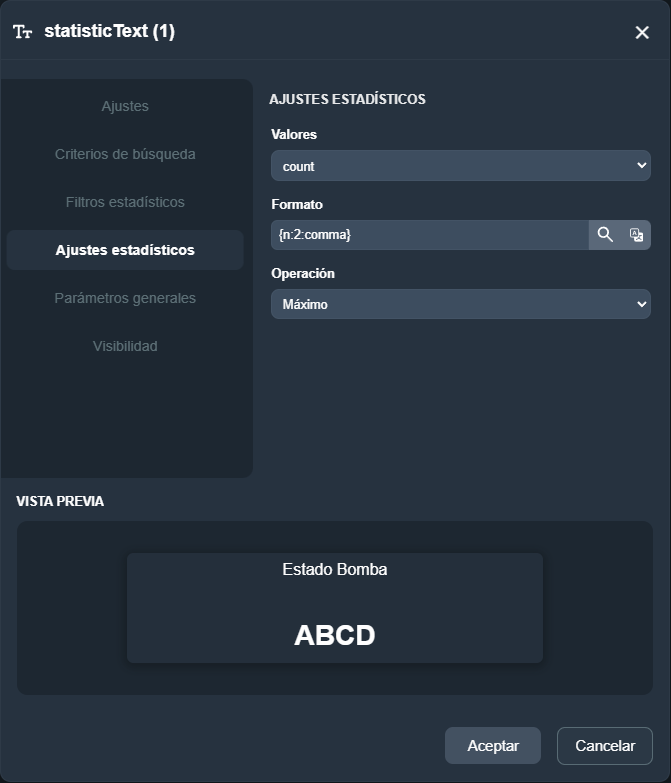The height and width of the screenshot is (783, 671).
Task: Show the Visibilidad tab
Action: click(x=125, y=346)
